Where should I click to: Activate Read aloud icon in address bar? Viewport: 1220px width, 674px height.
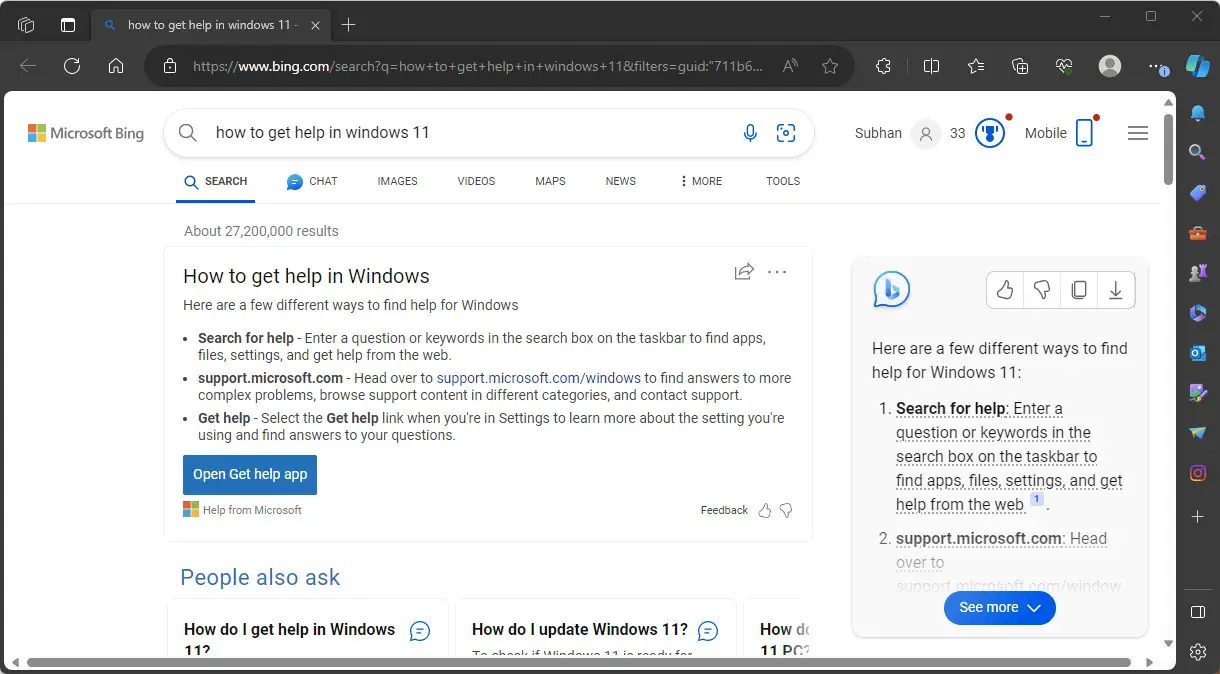click(790, 66)
